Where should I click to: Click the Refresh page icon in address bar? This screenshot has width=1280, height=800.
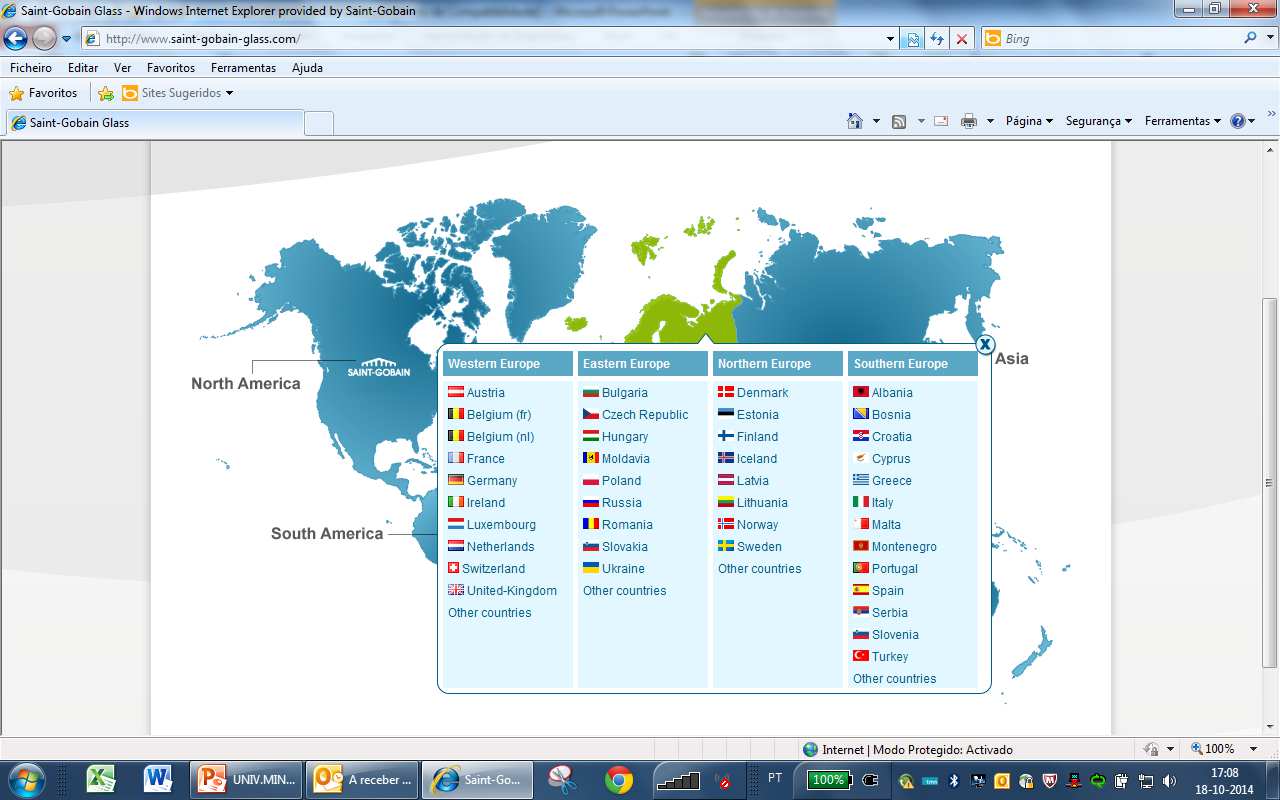(x=937, y=39)
